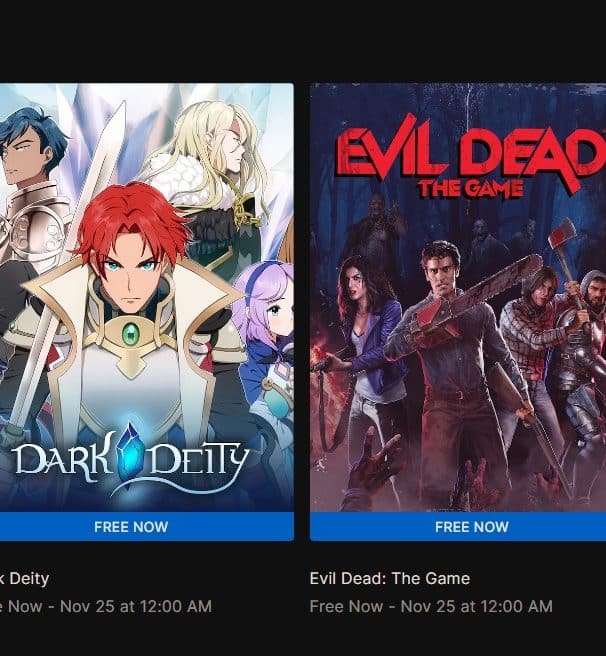Click the blue crystal icon in Dark Deity logo

tap(130, 454)
